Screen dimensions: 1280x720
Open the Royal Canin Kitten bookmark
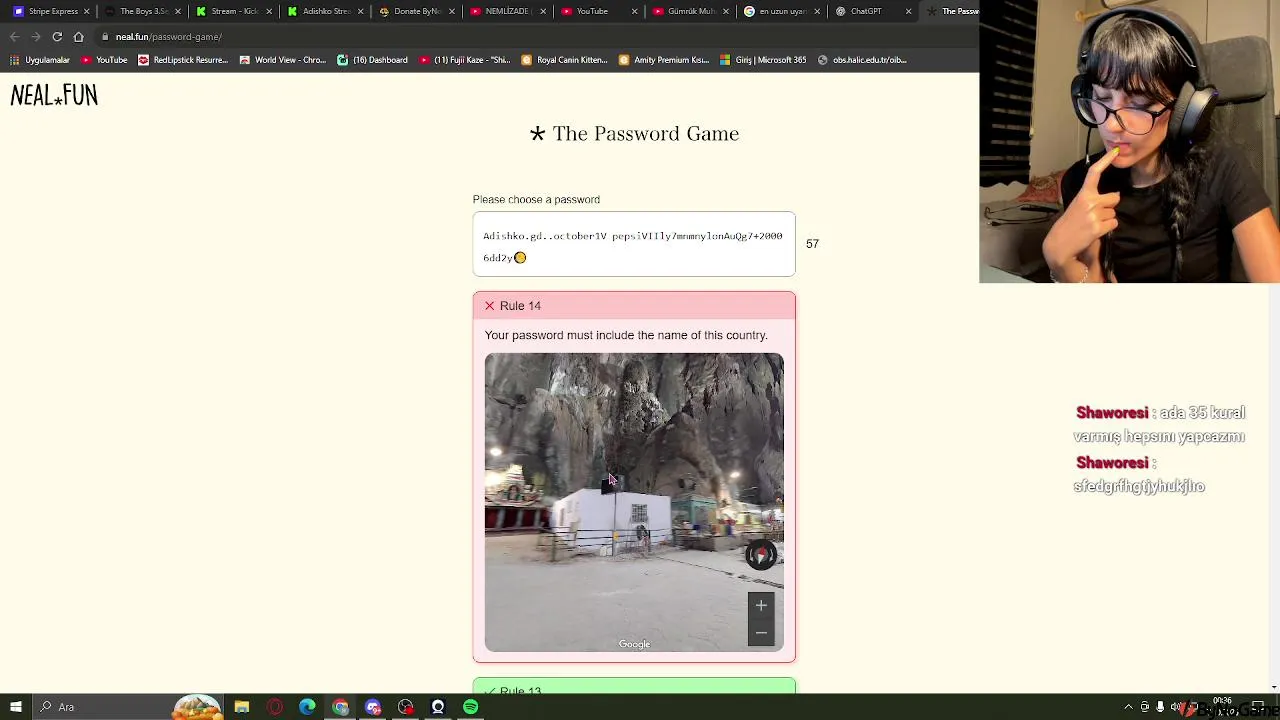tap(564, 60)
